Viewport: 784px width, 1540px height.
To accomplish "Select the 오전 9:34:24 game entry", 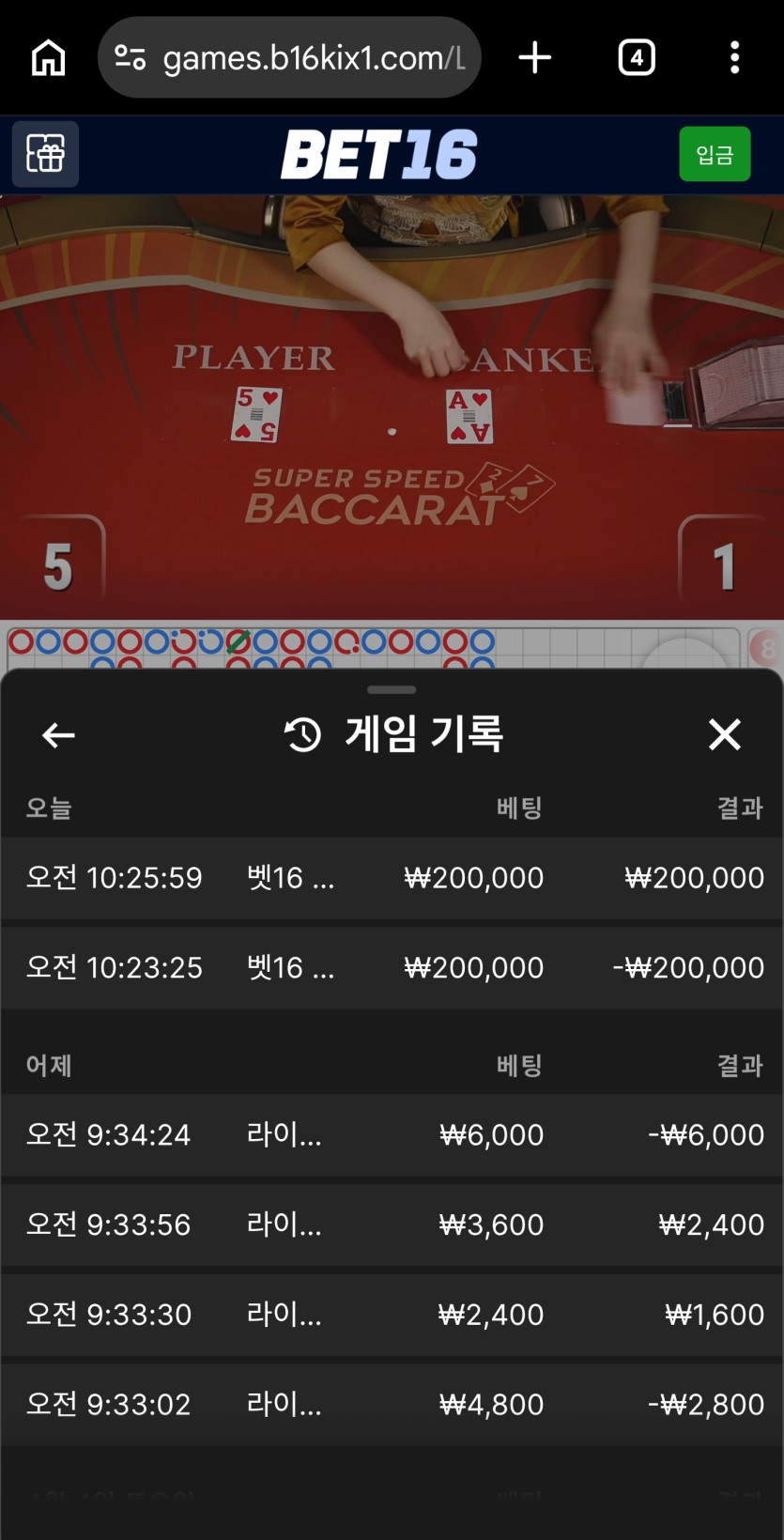I will click(392, 1135).
